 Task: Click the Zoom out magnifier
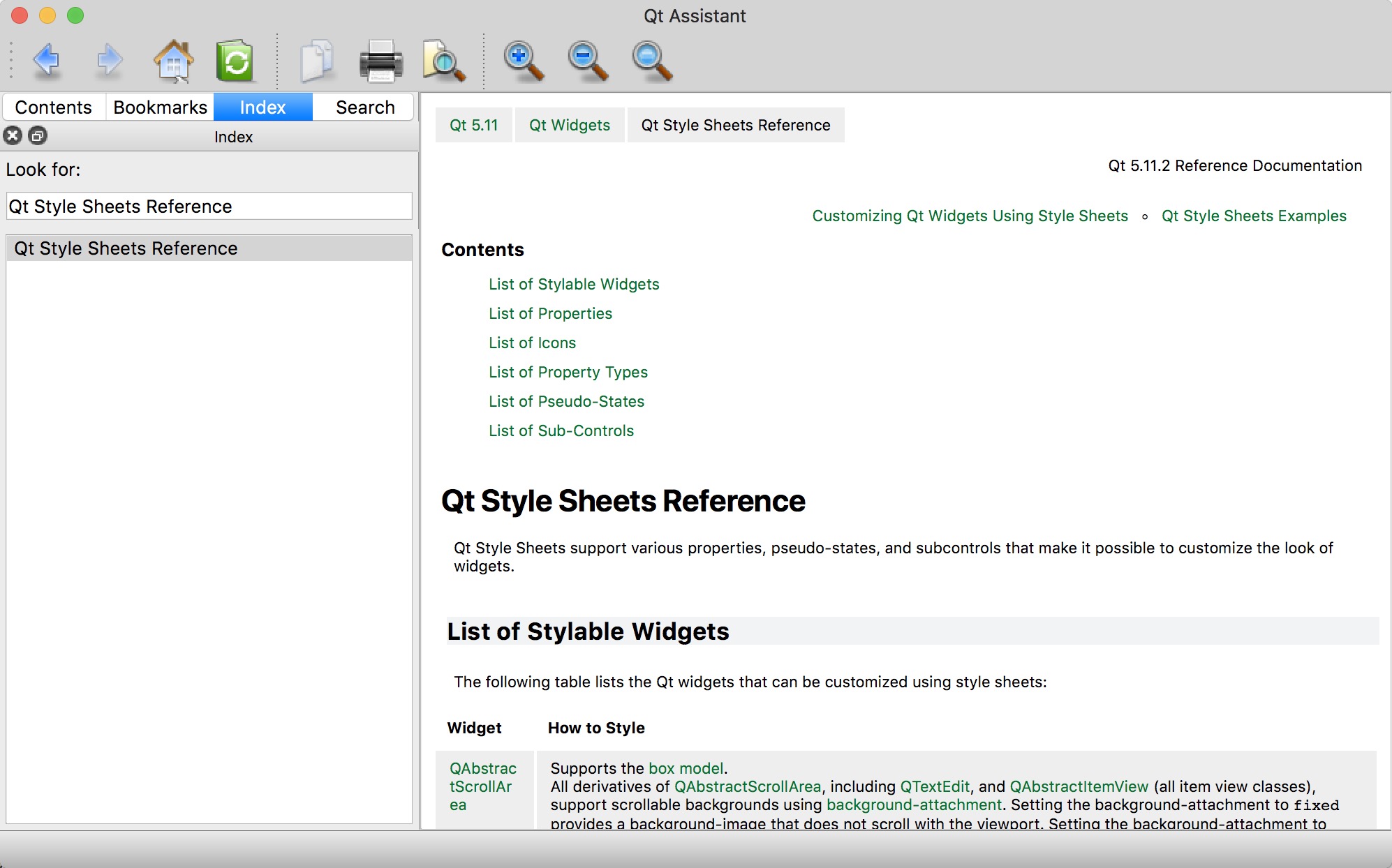click(x=587, y=61)
